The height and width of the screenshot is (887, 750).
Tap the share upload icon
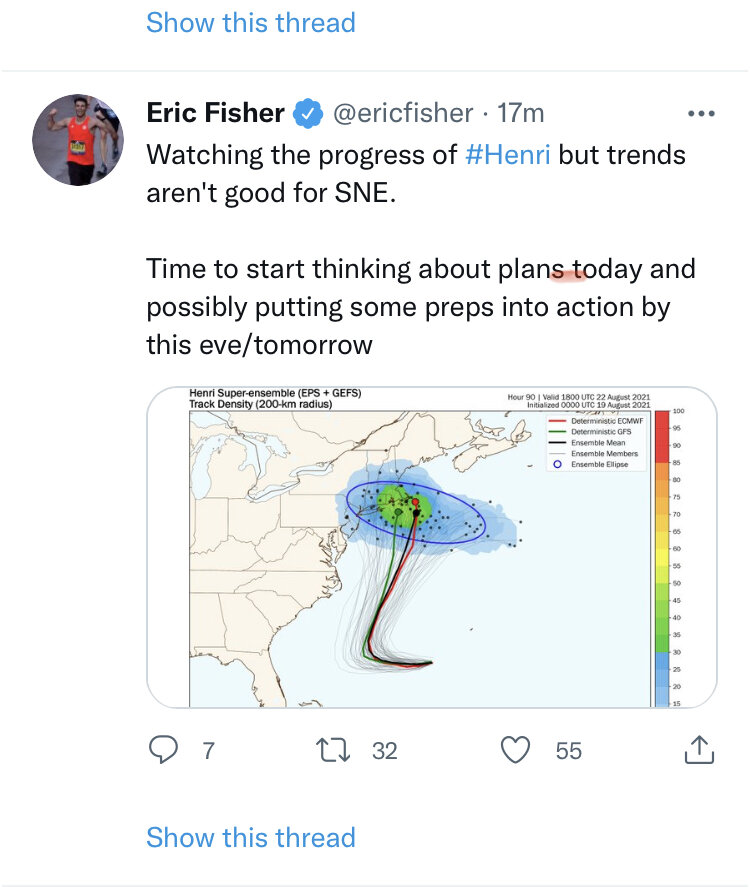[x=700, y=750]
